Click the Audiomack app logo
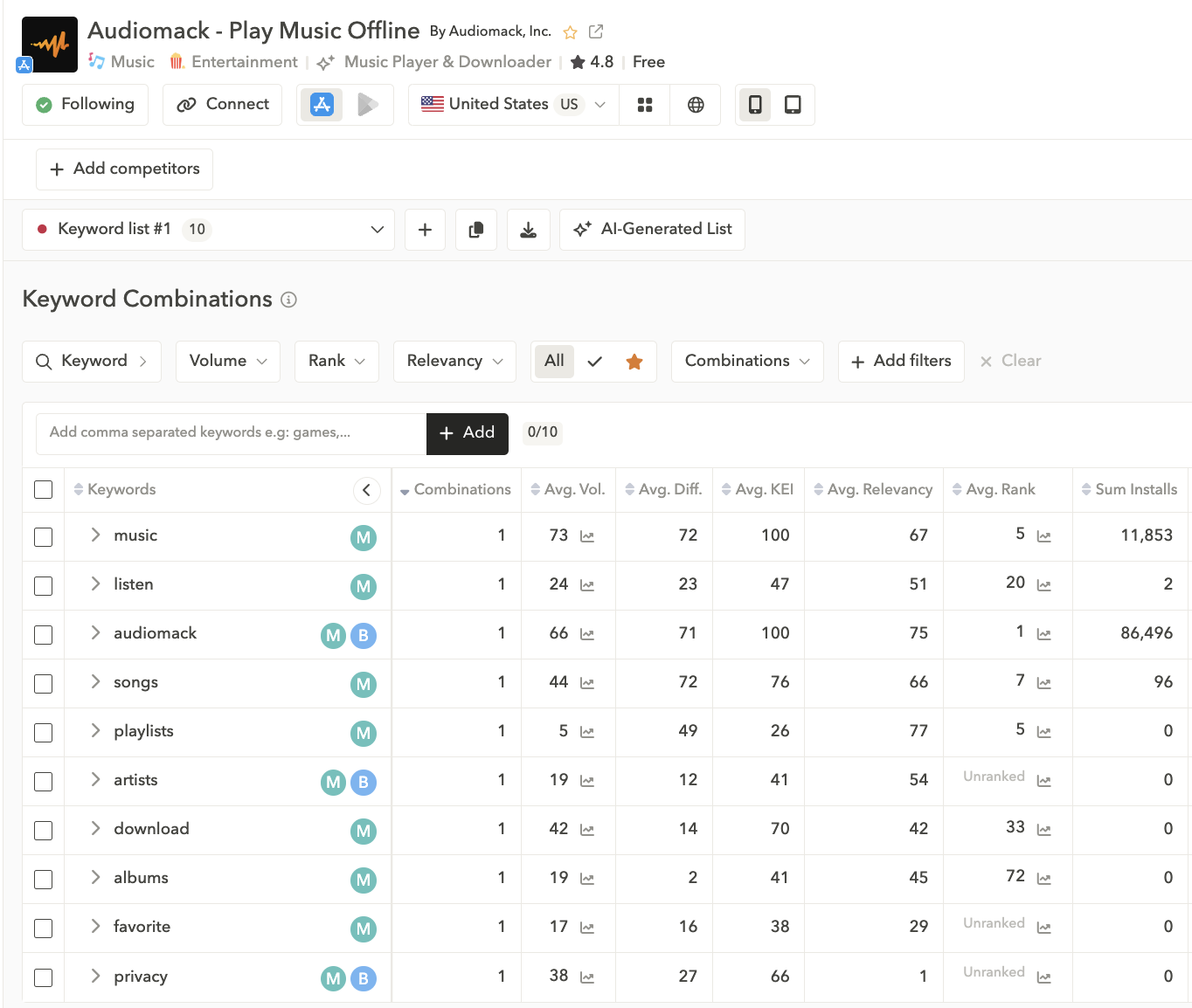This screenshot has width=1192, height=1008. (49, 44)
